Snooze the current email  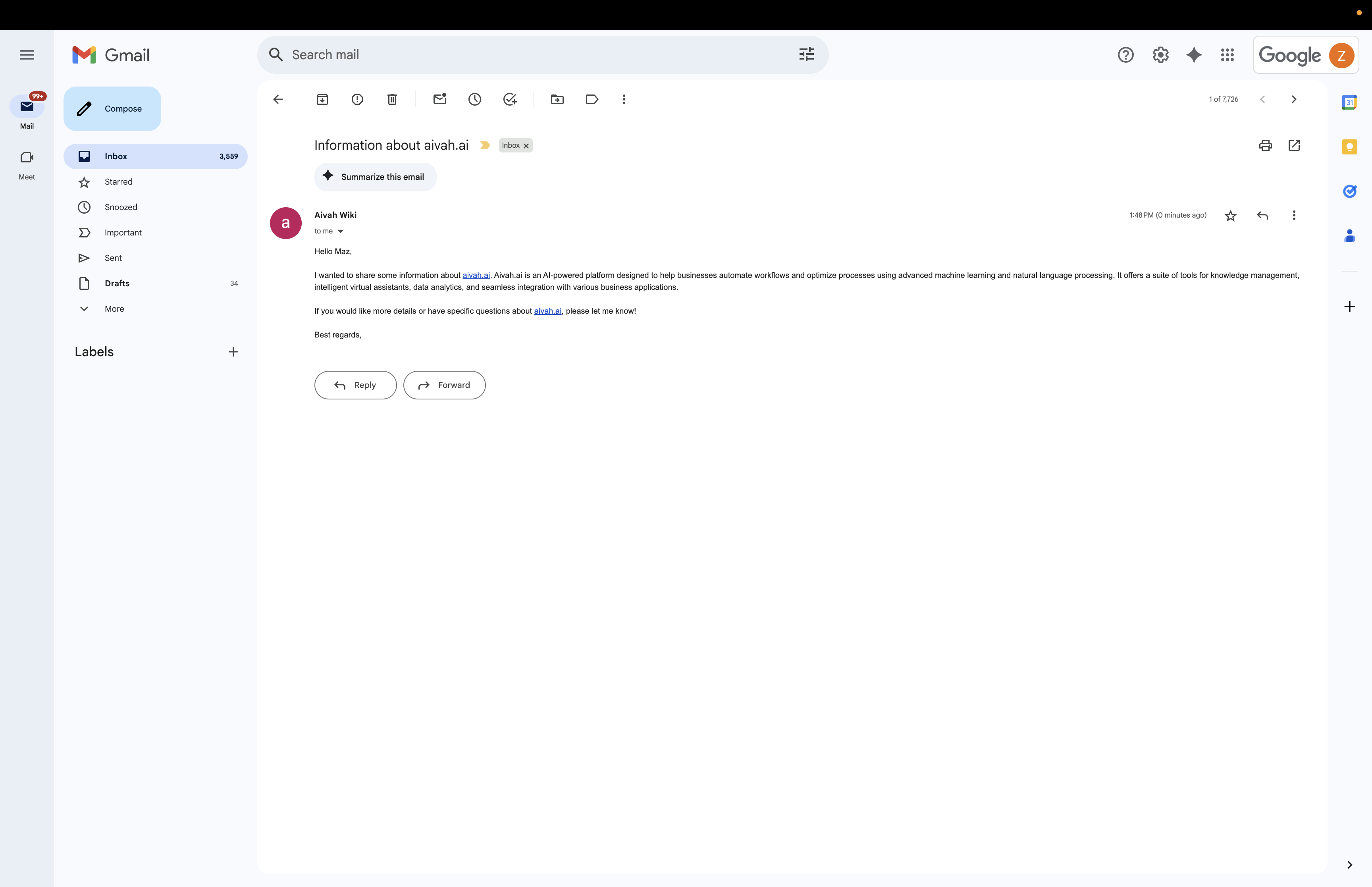[x=474, y=99]
